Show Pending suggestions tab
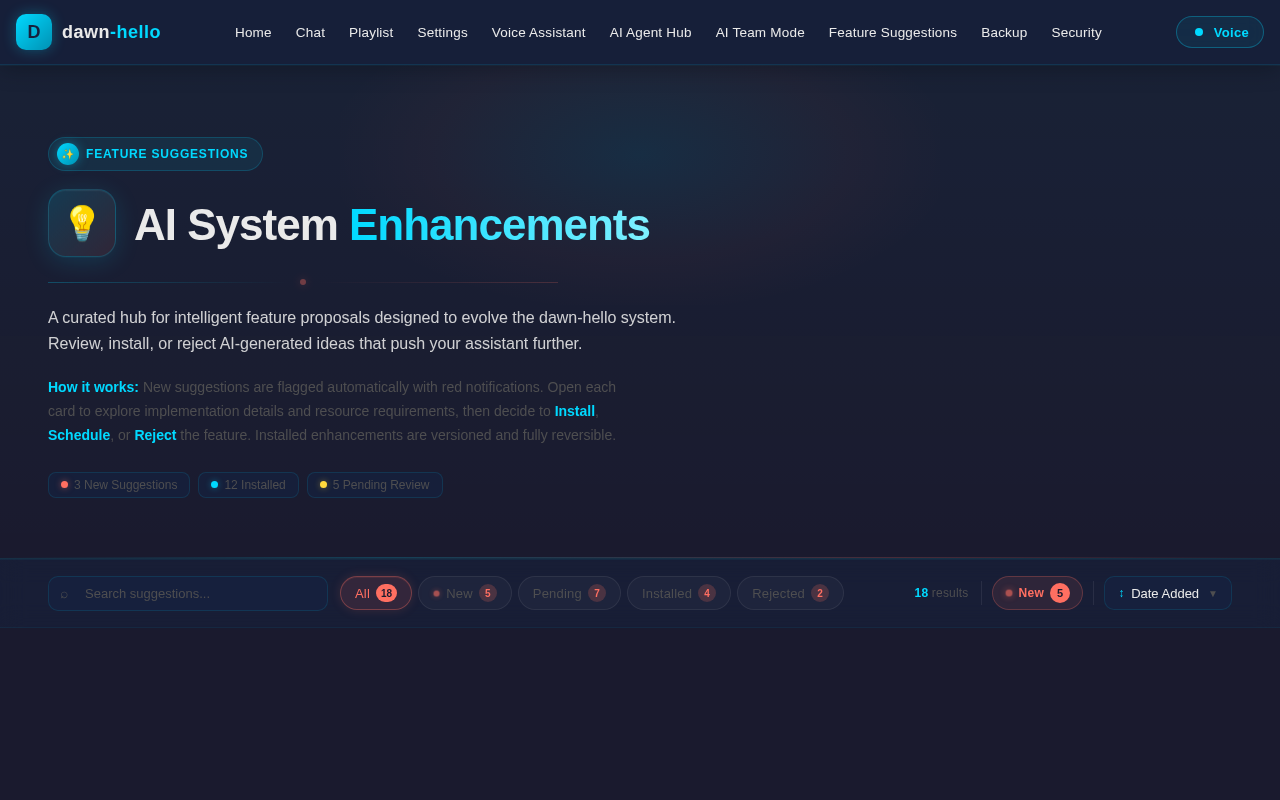Screen dimensions: 1280x800 tap(569, 593)
